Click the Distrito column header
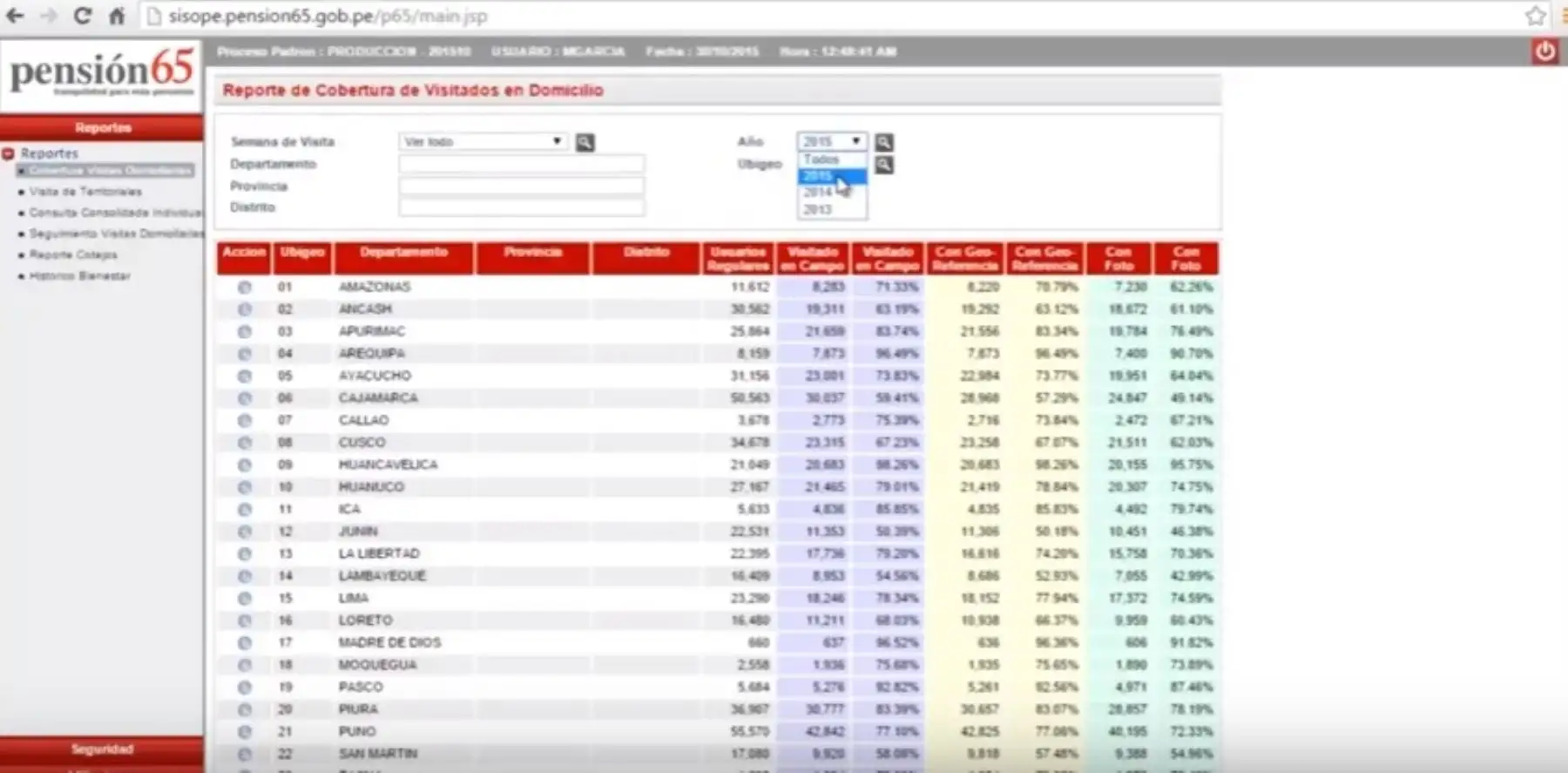This screenshot has width=1568, height=773. (x=645, y=259)
